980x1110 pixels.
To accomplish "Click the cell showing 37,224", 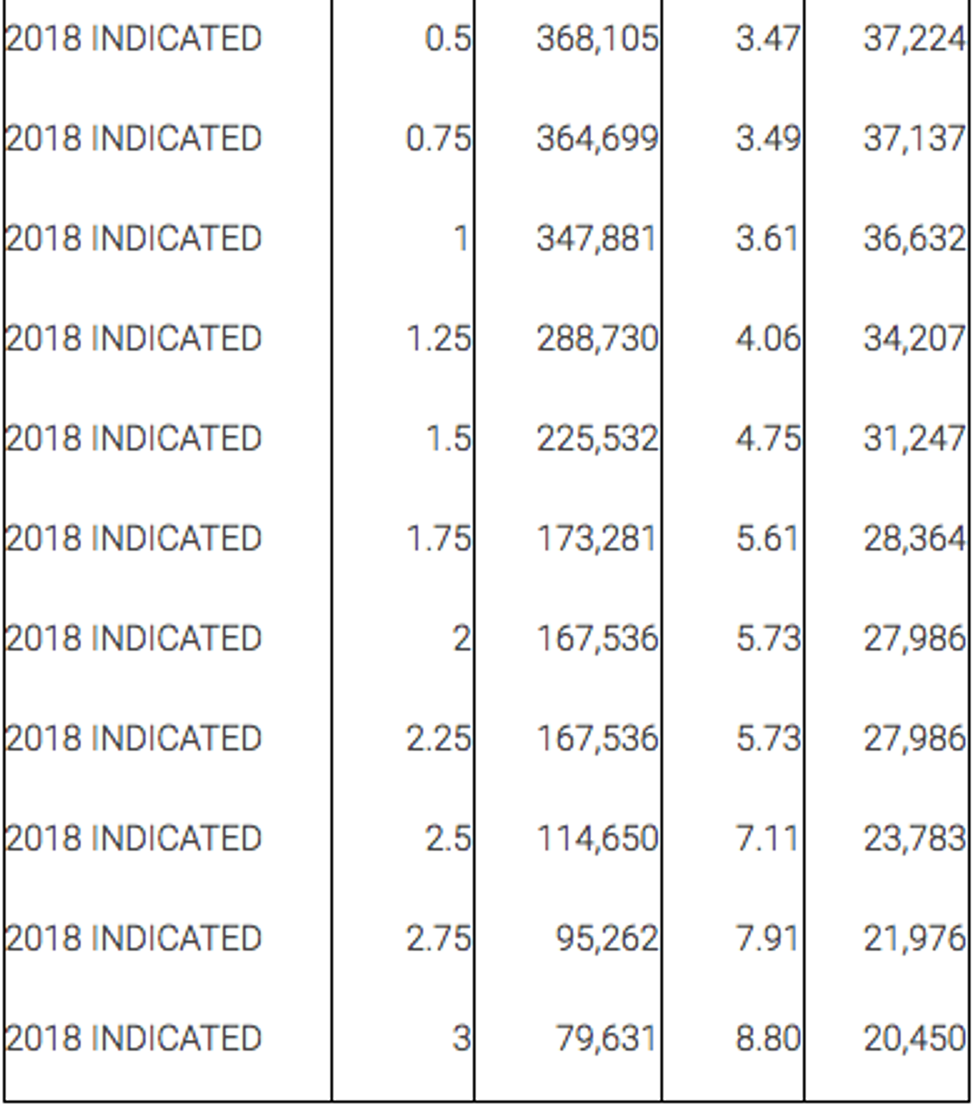I will [x=914, y=40].
